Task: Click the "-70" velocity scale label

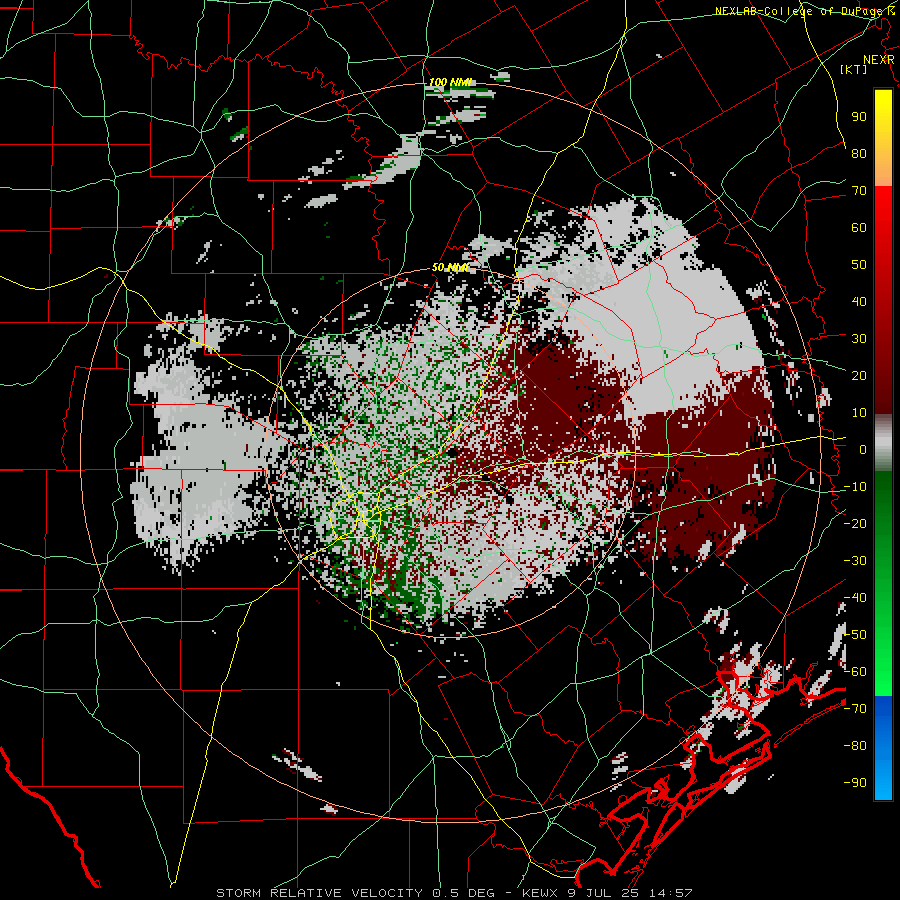Action: pos(855,709)
